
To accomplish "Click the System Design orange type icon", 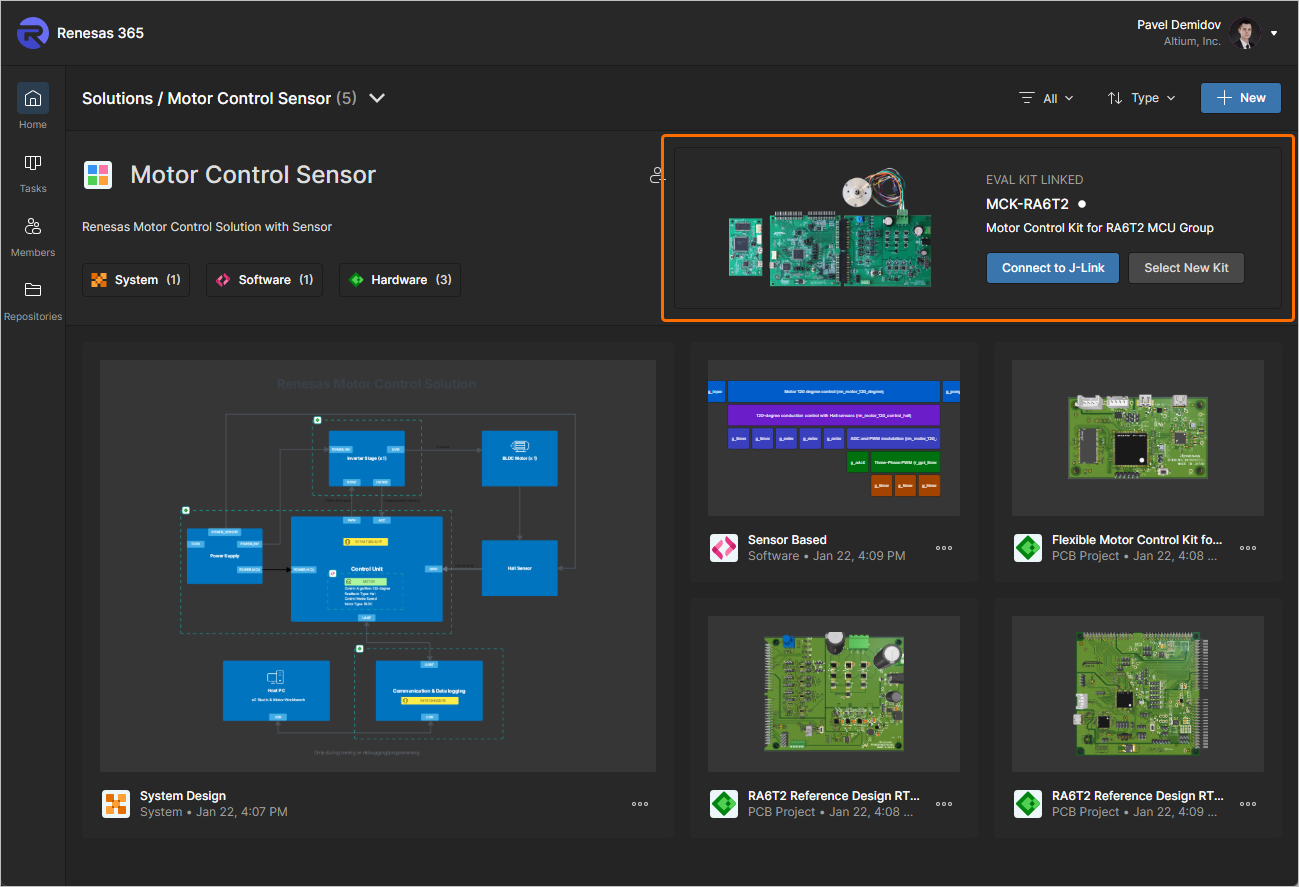I will click(116, 804).
